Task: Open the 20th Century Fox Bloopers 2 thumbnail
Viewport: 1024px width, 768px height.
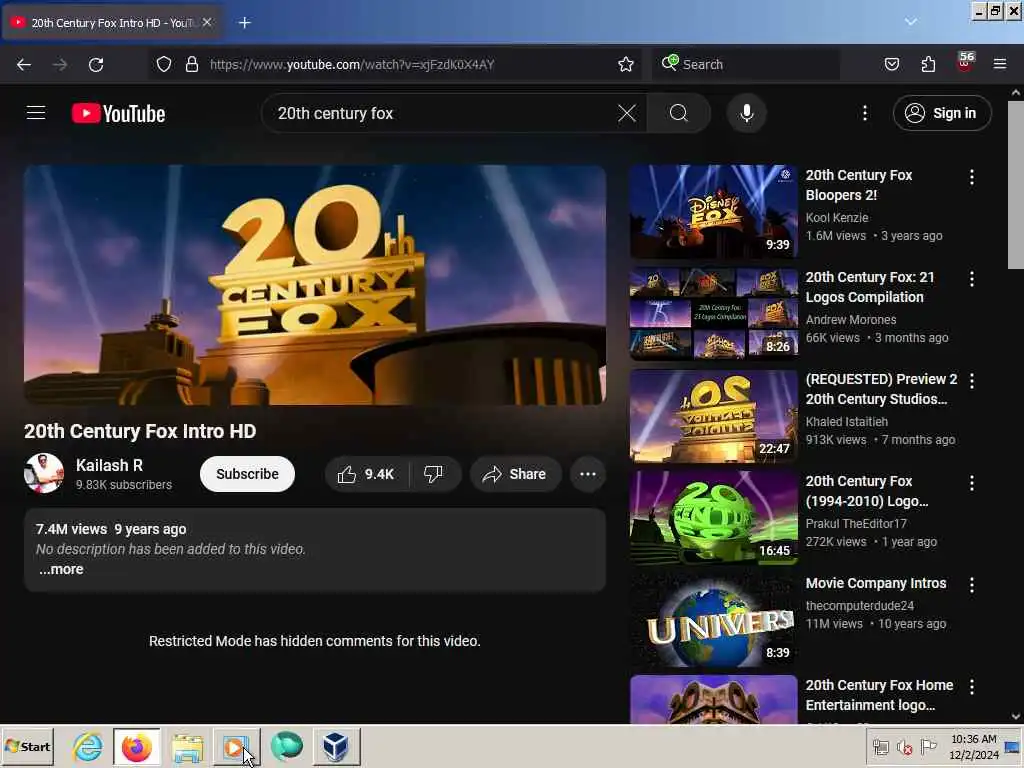Action: point(713,212)
